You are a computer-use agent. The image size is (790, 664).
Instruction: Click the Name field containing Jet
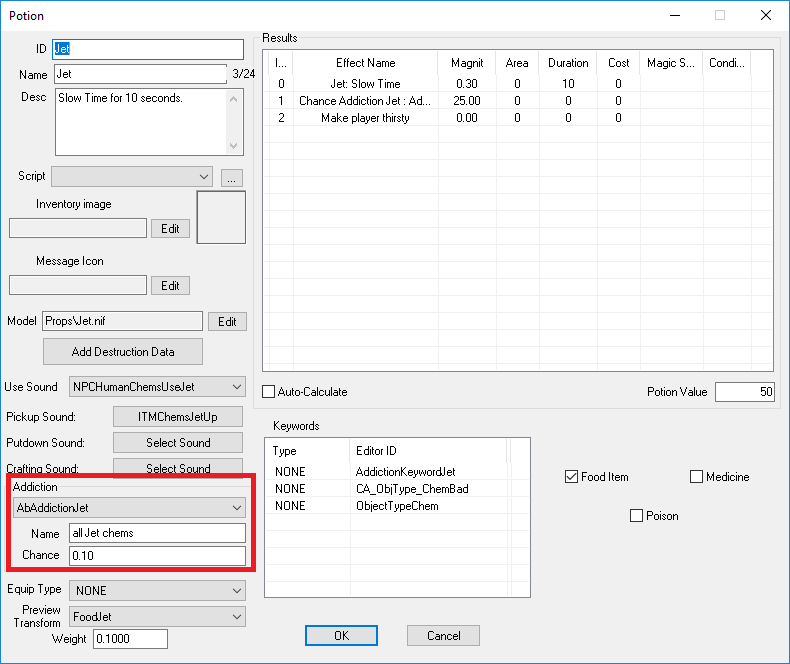[x=141, y=74]
